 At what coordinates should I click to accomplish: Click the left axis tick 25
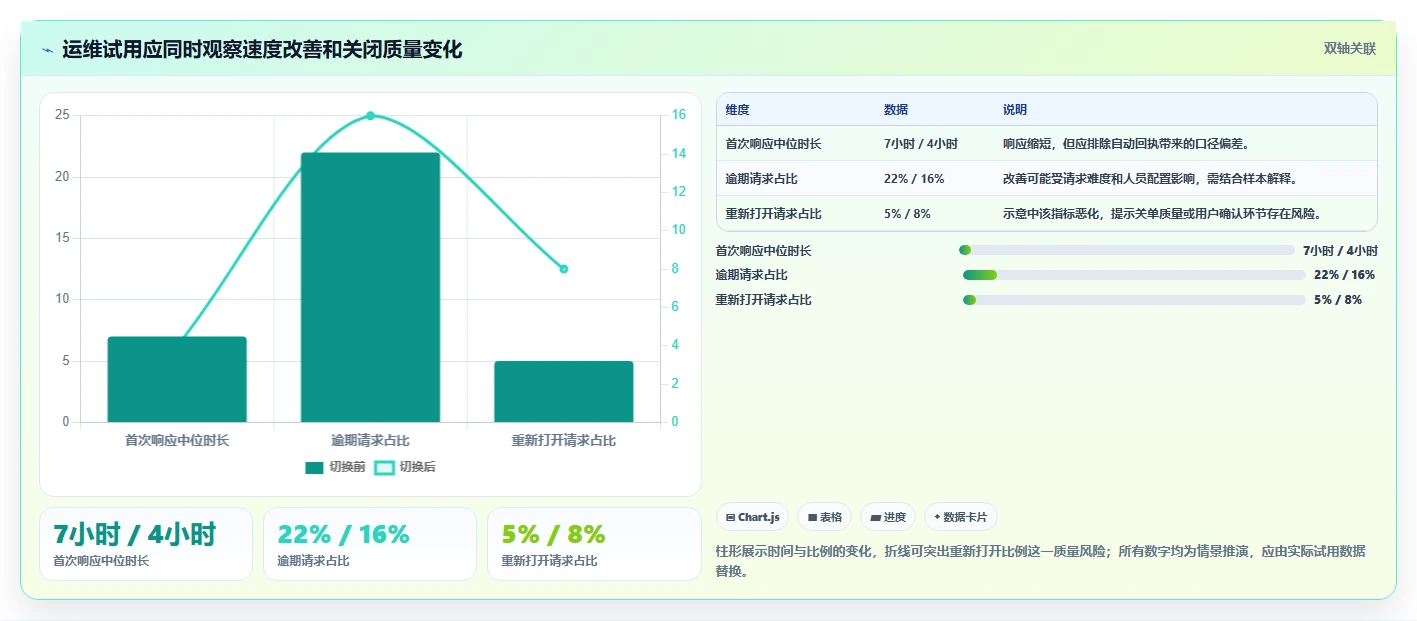click(x=62, y=115)
